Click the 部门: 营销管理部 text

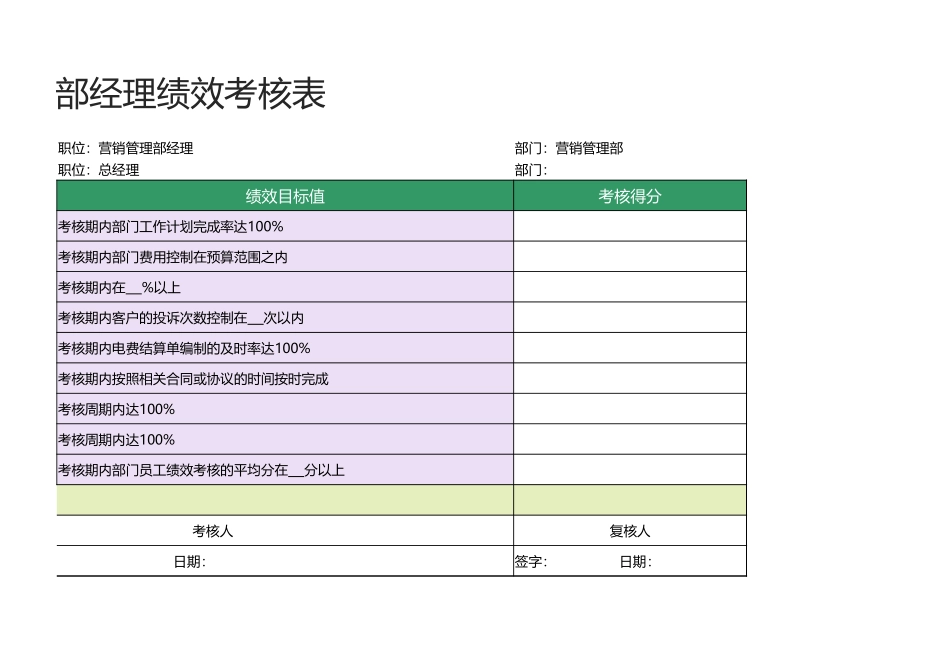click(x=570, y=147)
